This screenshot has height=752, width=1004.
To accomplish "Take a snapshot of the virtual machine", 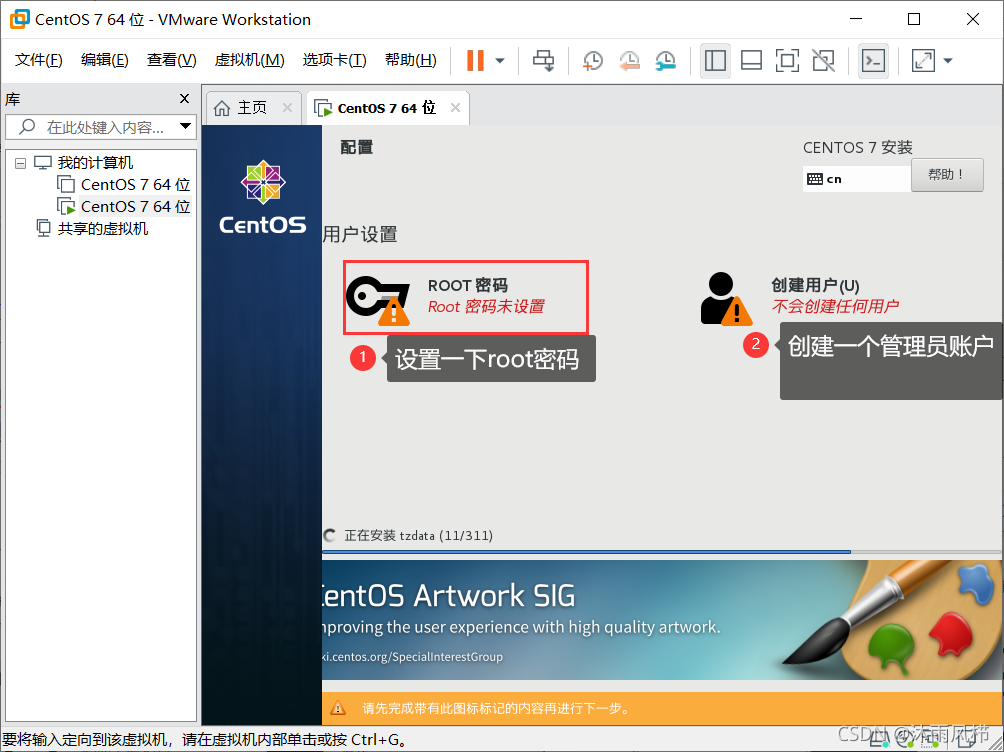I will coord(592,60).
